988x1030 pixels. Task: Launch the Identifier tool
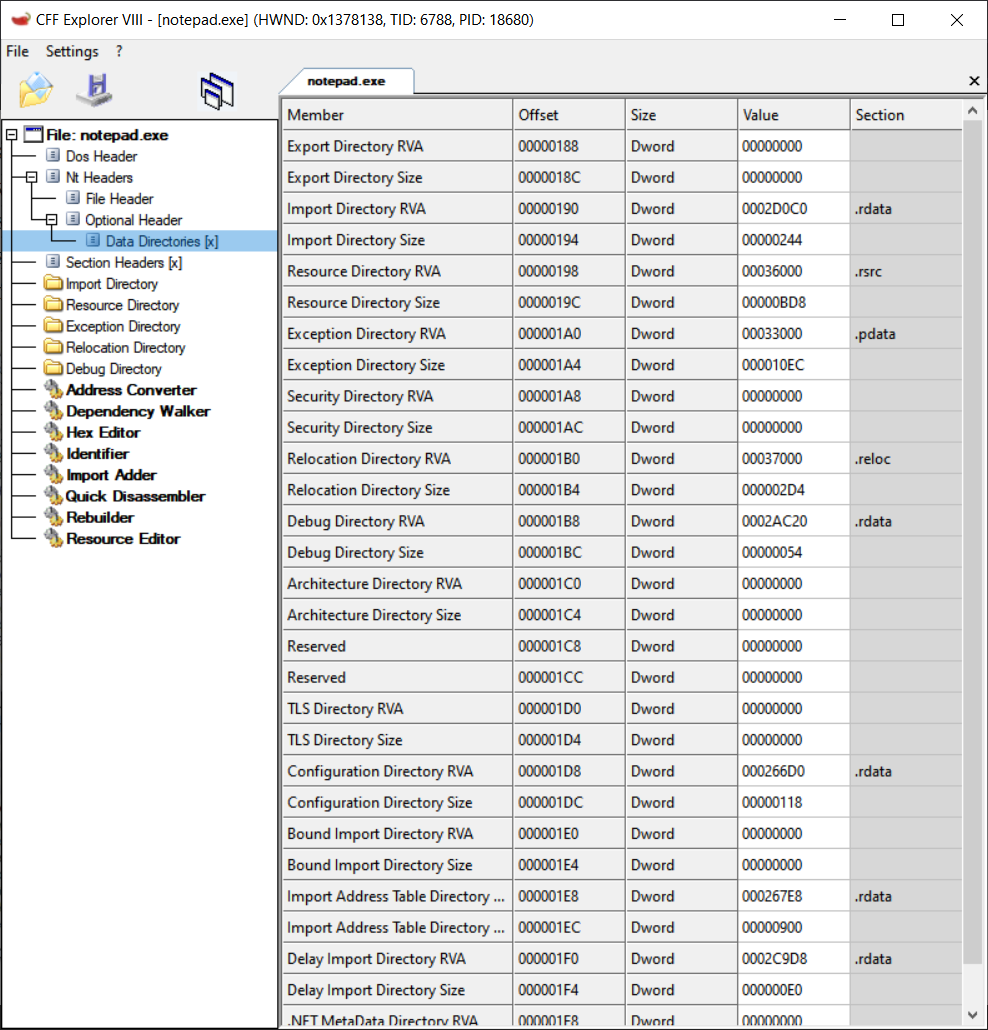[x=97, y=453]
